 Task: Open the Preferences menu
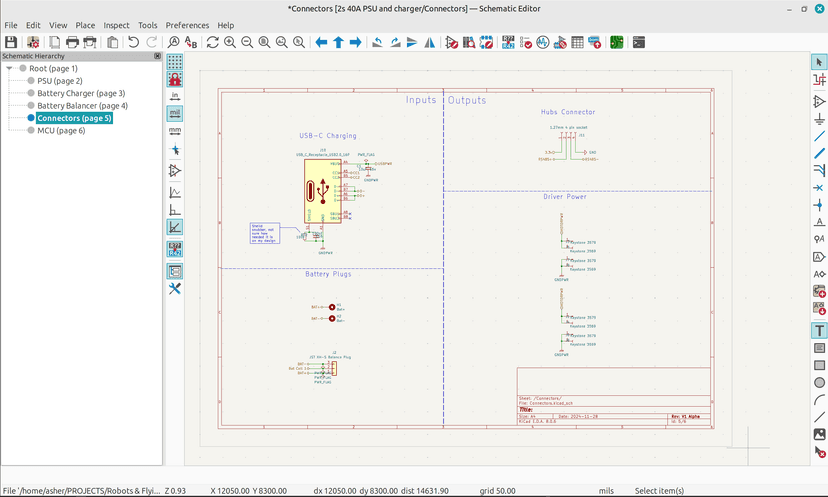[x=187, y=25]
